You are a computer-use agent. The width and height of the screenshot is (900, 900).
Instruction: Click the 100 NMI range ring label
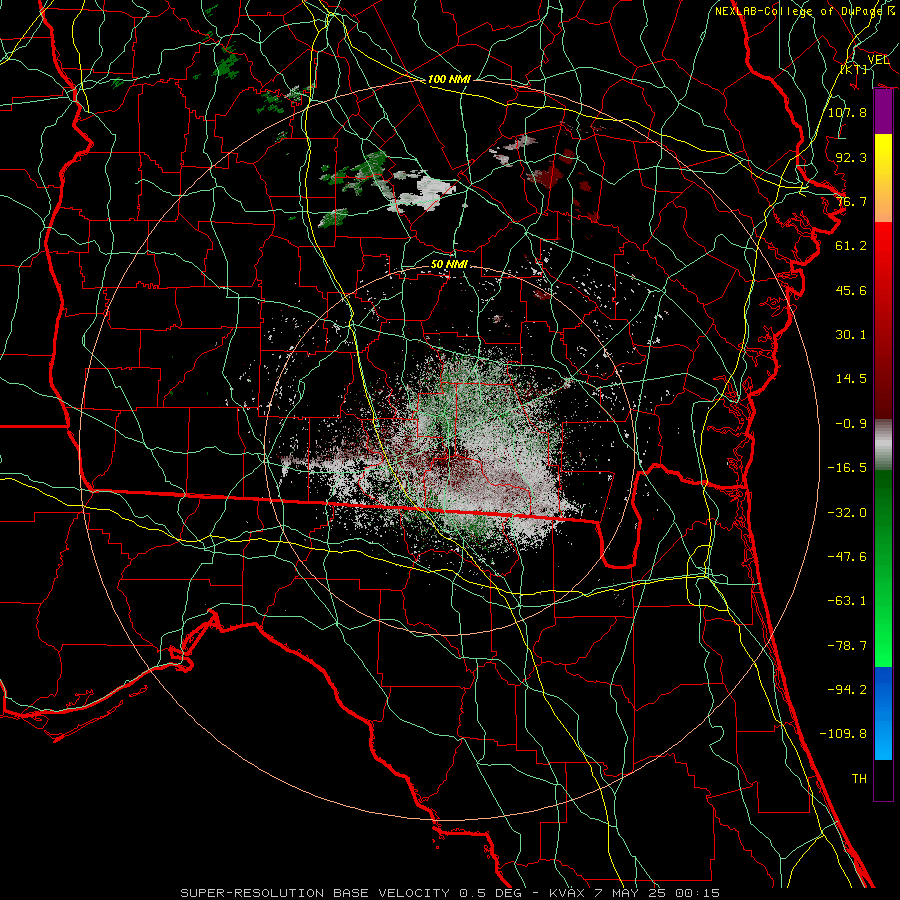point(449,79)
